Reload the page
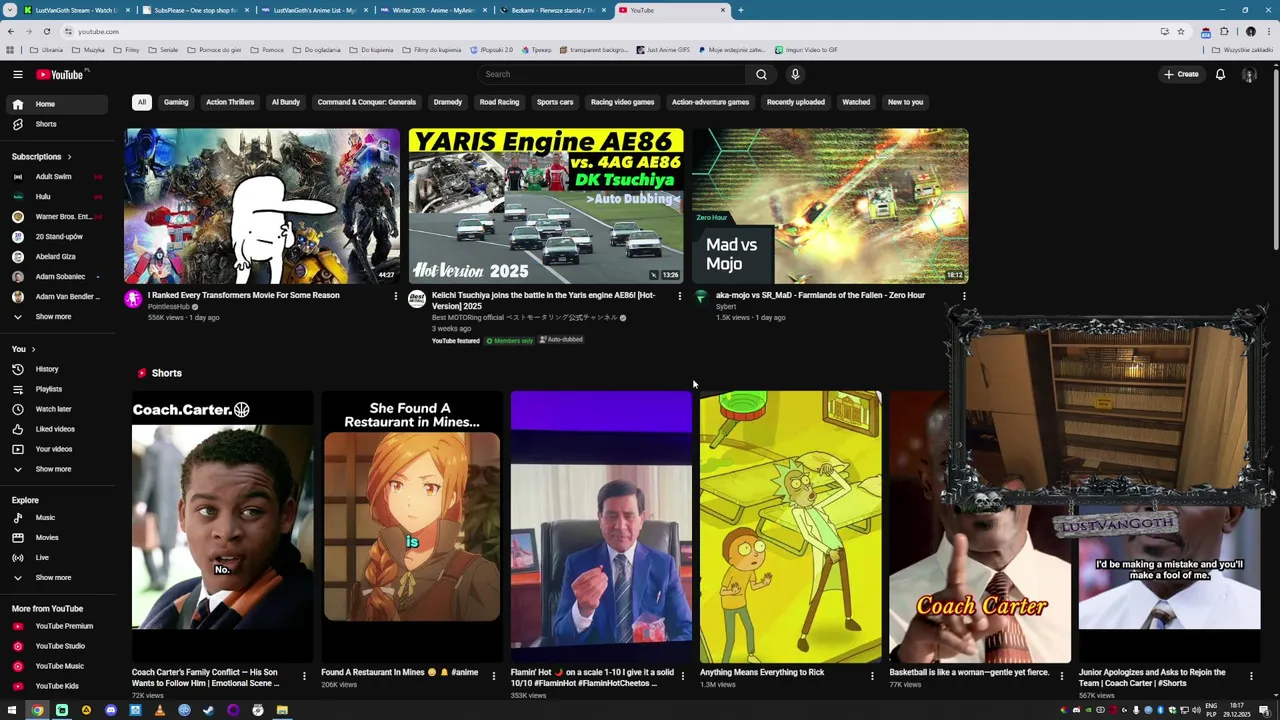1280x720 pixels. (x=46, y=32)
